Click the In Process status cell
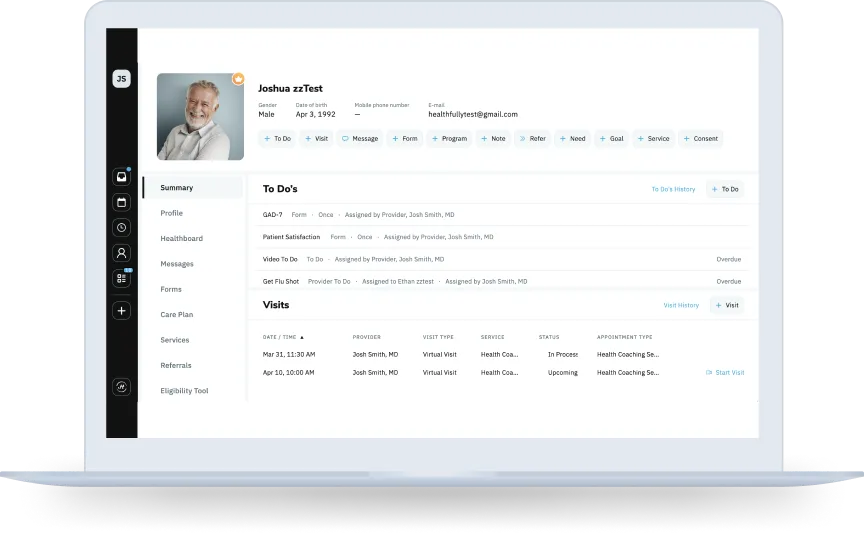The image size is (864, 534). [x=563, y=355]
